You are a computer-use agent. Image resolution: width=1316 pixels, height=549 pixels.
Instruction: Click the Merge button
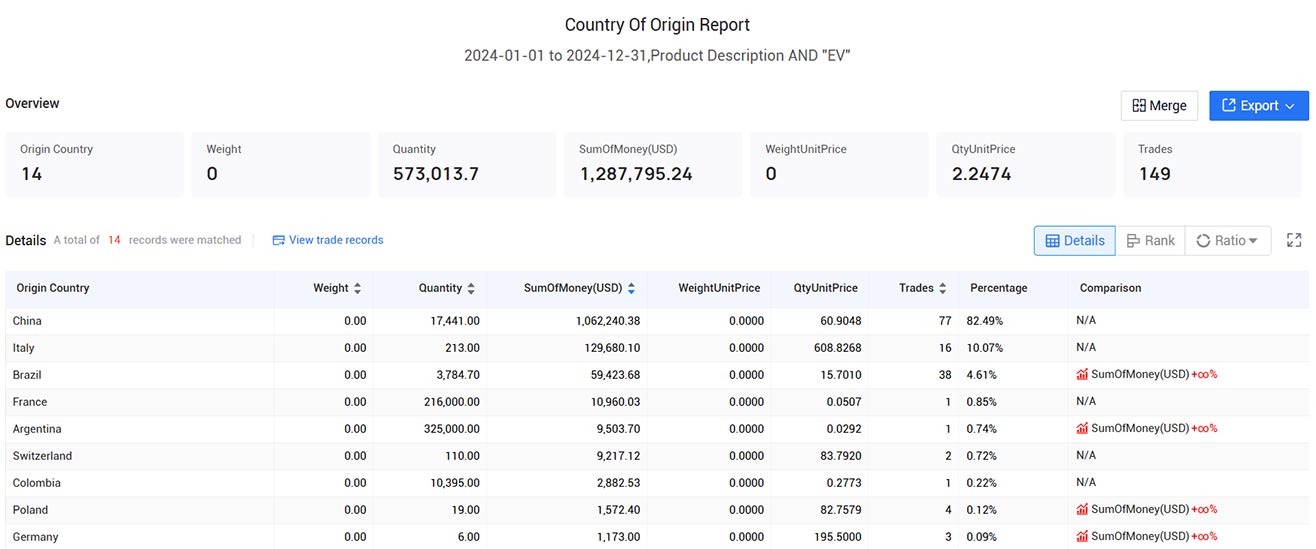point(1160,105)
